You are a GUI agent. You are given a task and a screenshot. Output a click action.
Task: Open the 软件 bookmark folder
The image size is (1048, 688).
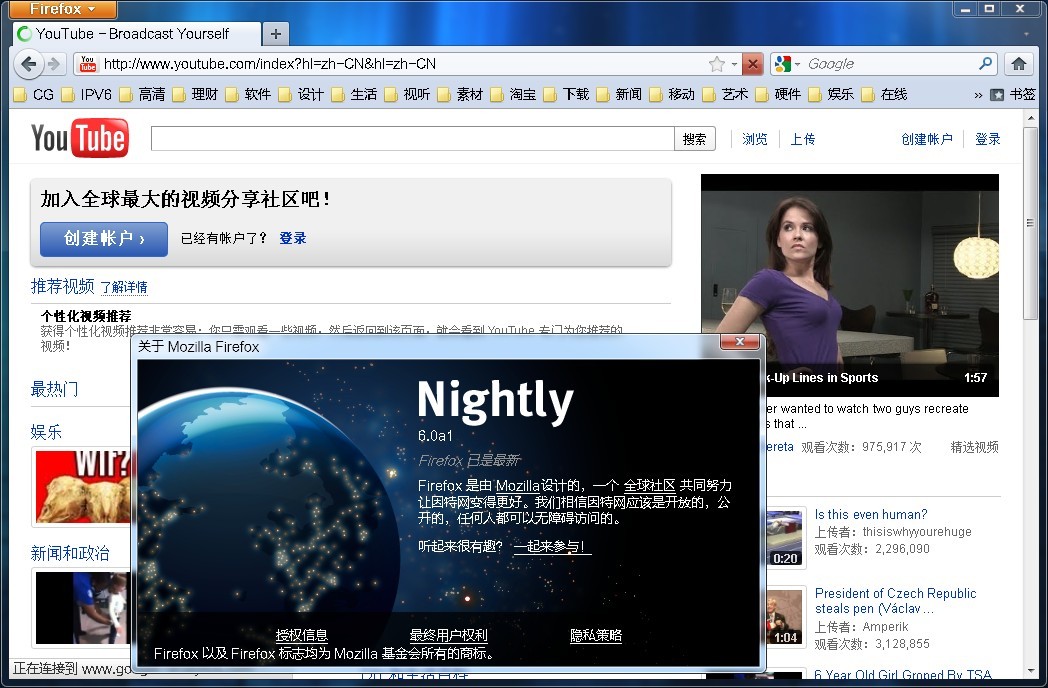[x=249, y=94]
